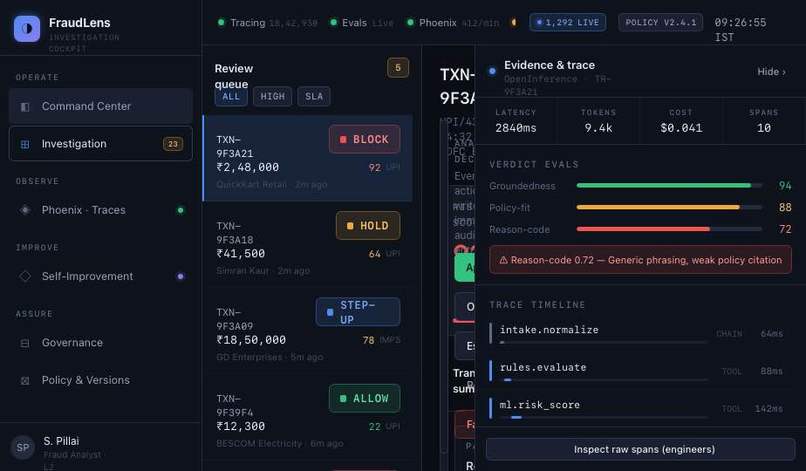Click the review queue count badge 5
Image resolution: width=806 pixels, height=471 pixels.
pos(398,68)
